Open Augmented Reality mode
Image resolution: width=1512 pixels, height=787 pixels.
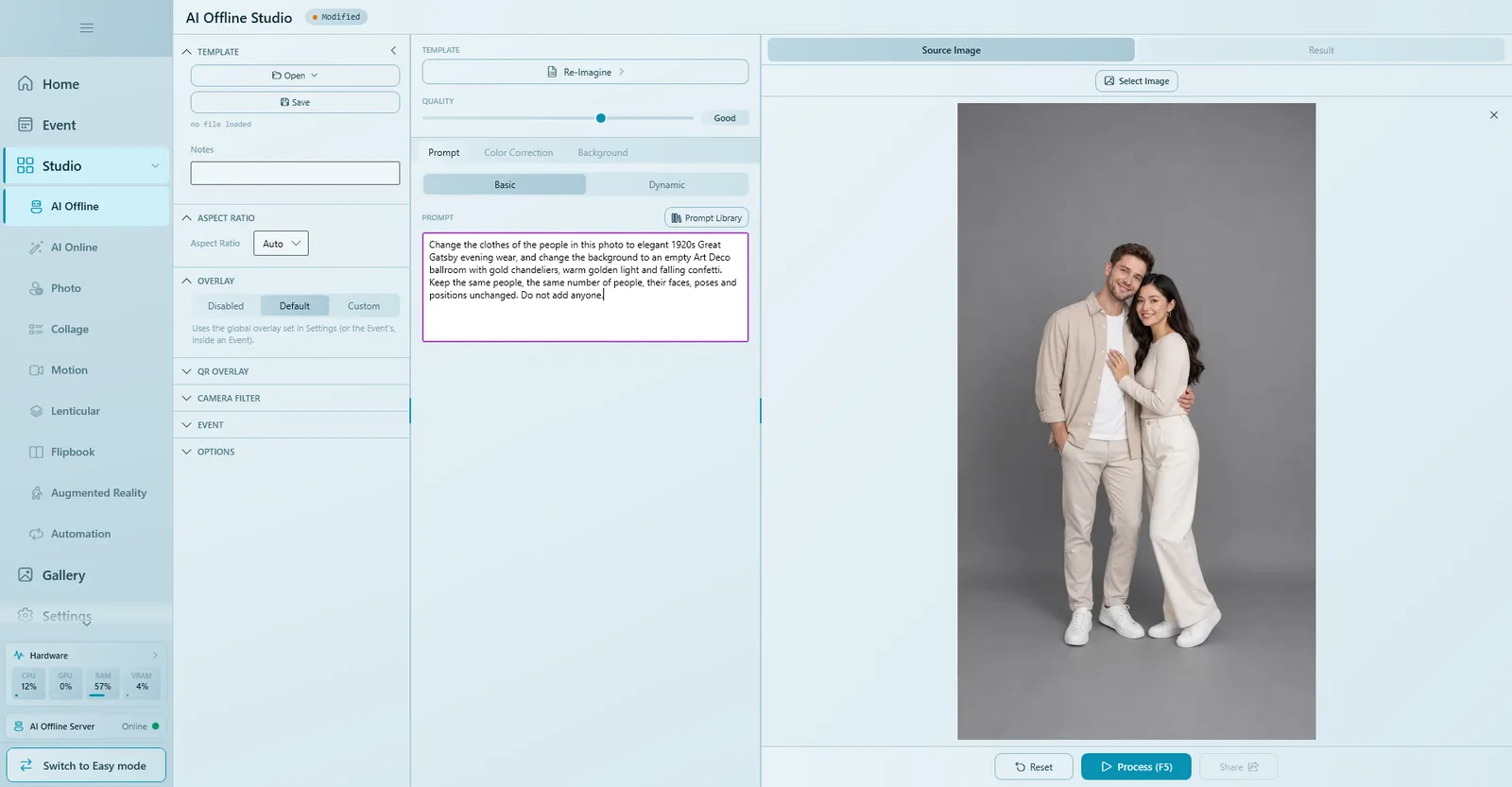pos(86,493)
